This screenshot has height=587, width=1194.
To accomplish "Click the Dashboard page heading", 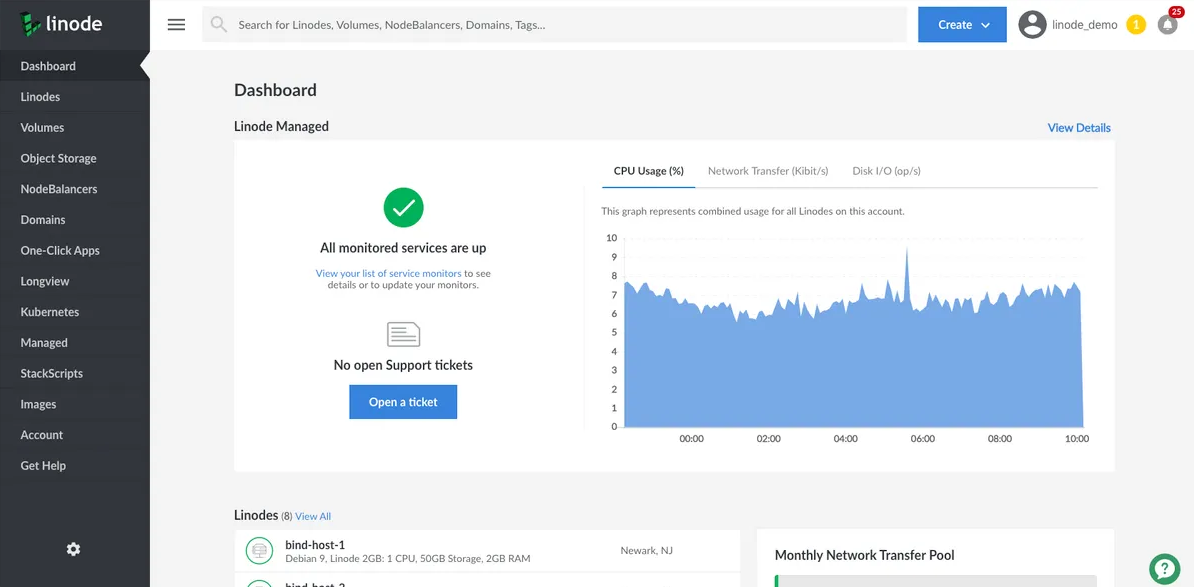I will [x=276, y=90].
